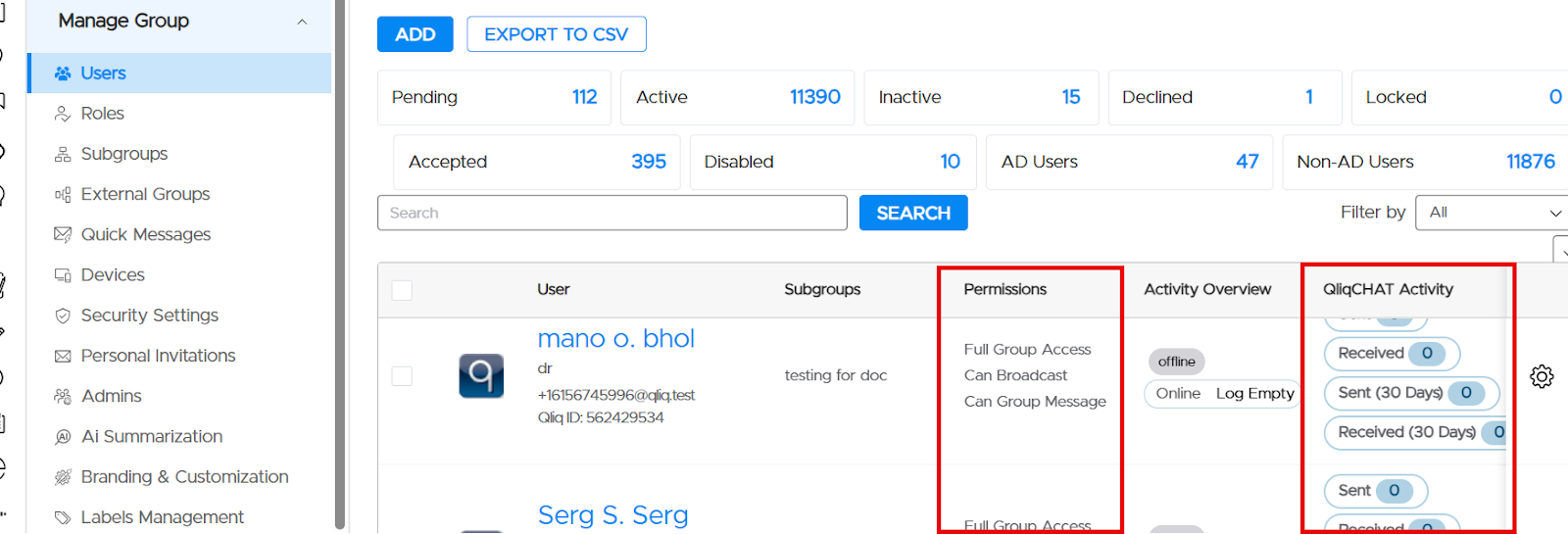Click the Declined 1 status card
The width and height of the screenshot is (1568, 534).
(1225, 97)
